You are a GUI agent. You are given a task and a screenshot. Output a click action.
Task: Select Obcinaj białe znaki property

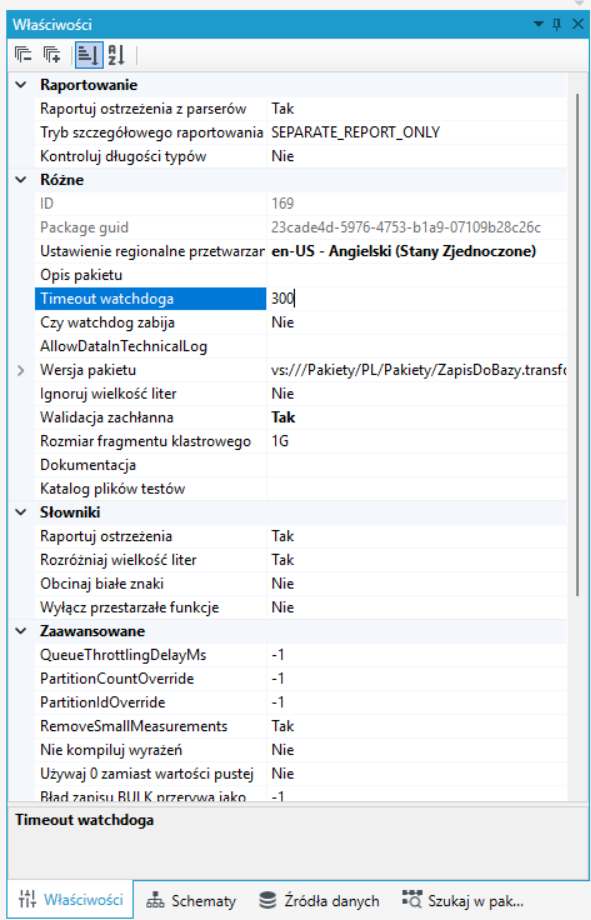pyautogui.click(x=102, y=584)
